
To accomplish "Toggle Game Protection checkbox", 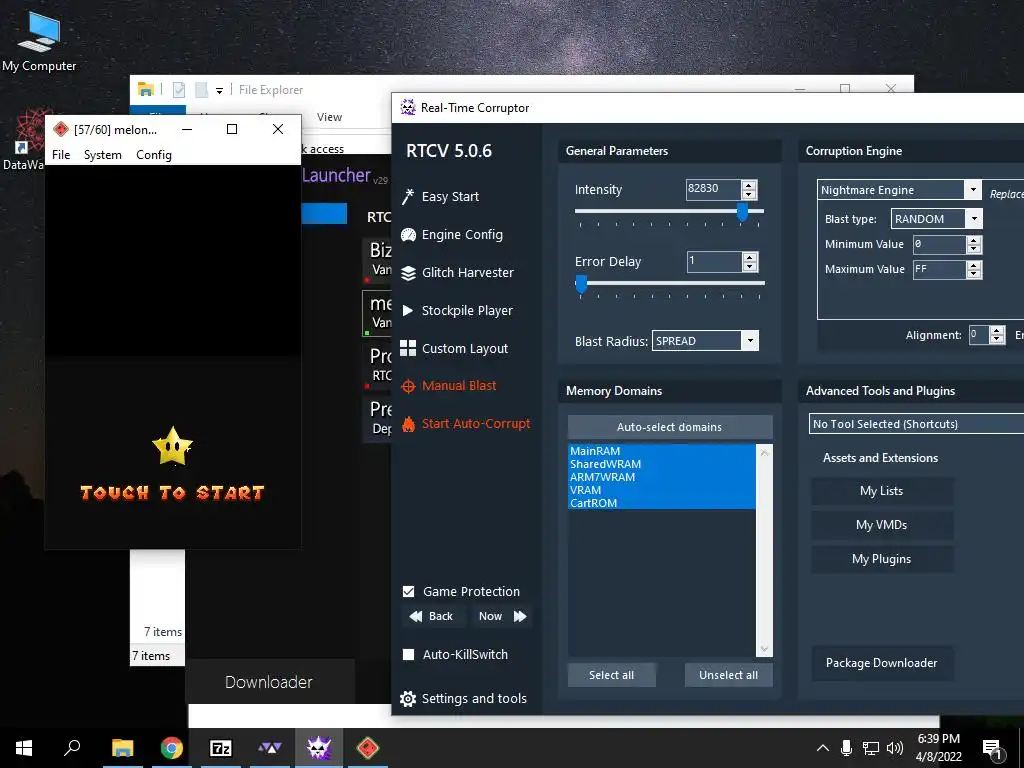I will (x=408, y=592).
